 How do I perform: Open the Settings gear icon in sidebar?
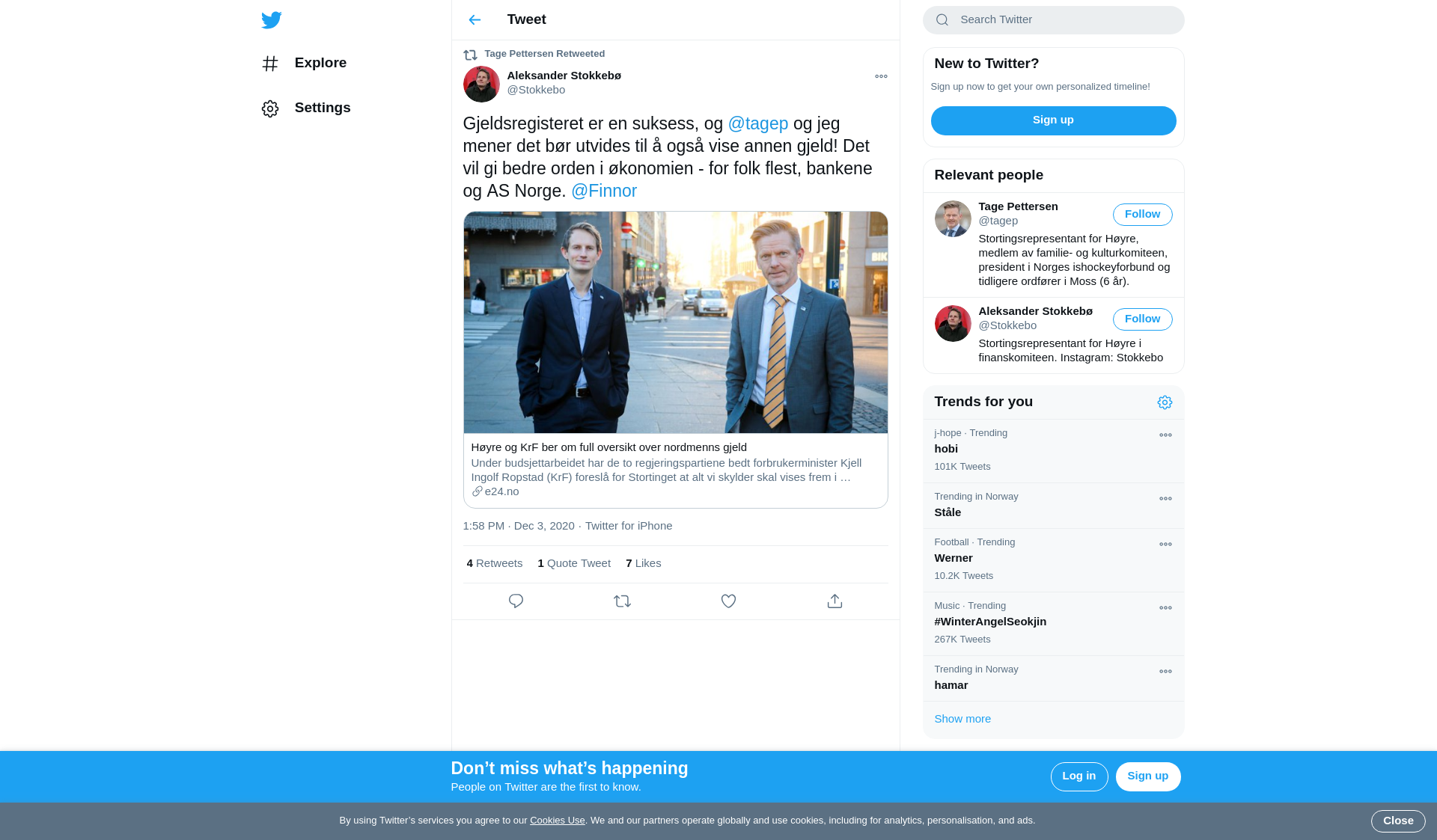(270, 108)
